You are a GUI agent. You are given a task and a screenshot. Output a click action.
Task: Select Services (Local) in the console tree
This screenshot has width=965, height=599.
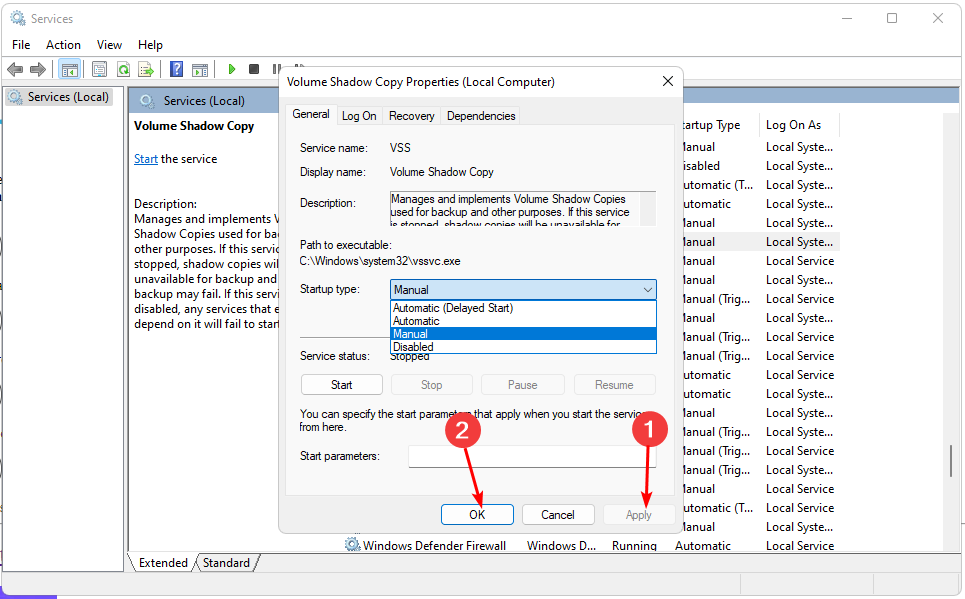click(x=60, y=97)
